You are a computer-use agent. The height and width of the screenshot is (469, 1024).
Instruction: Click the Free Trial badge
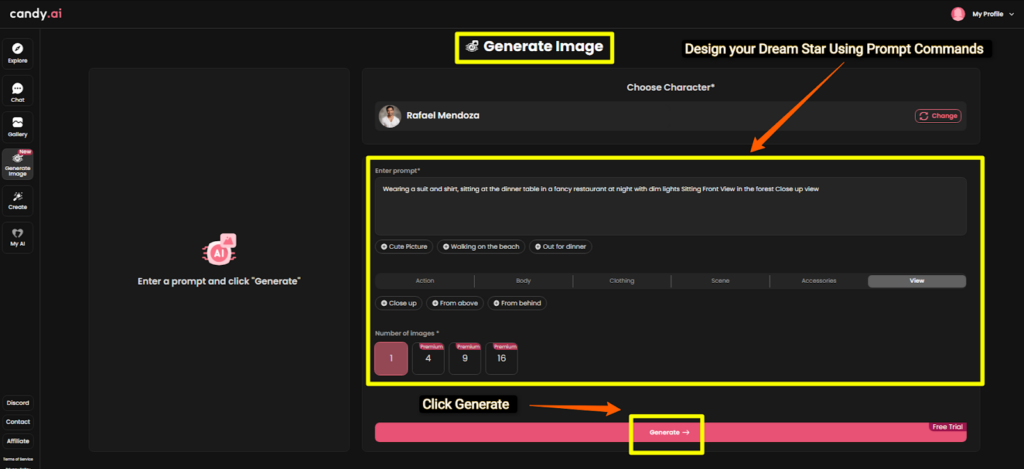tap(948, 427)
